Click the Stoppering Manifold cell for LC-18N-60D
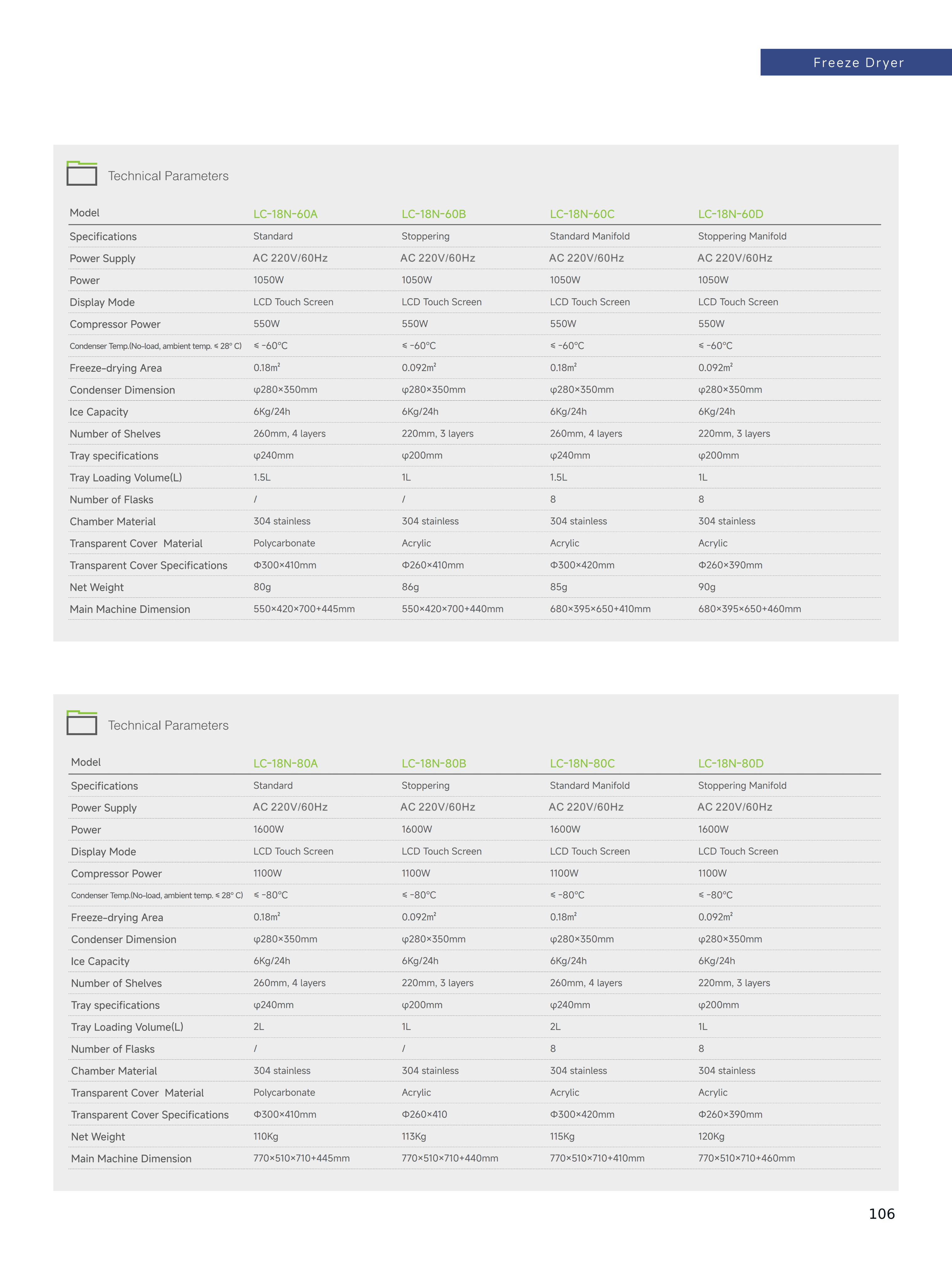Image resolution: width=952 pixels, height=1283 pixels. (x=742, y=236)
